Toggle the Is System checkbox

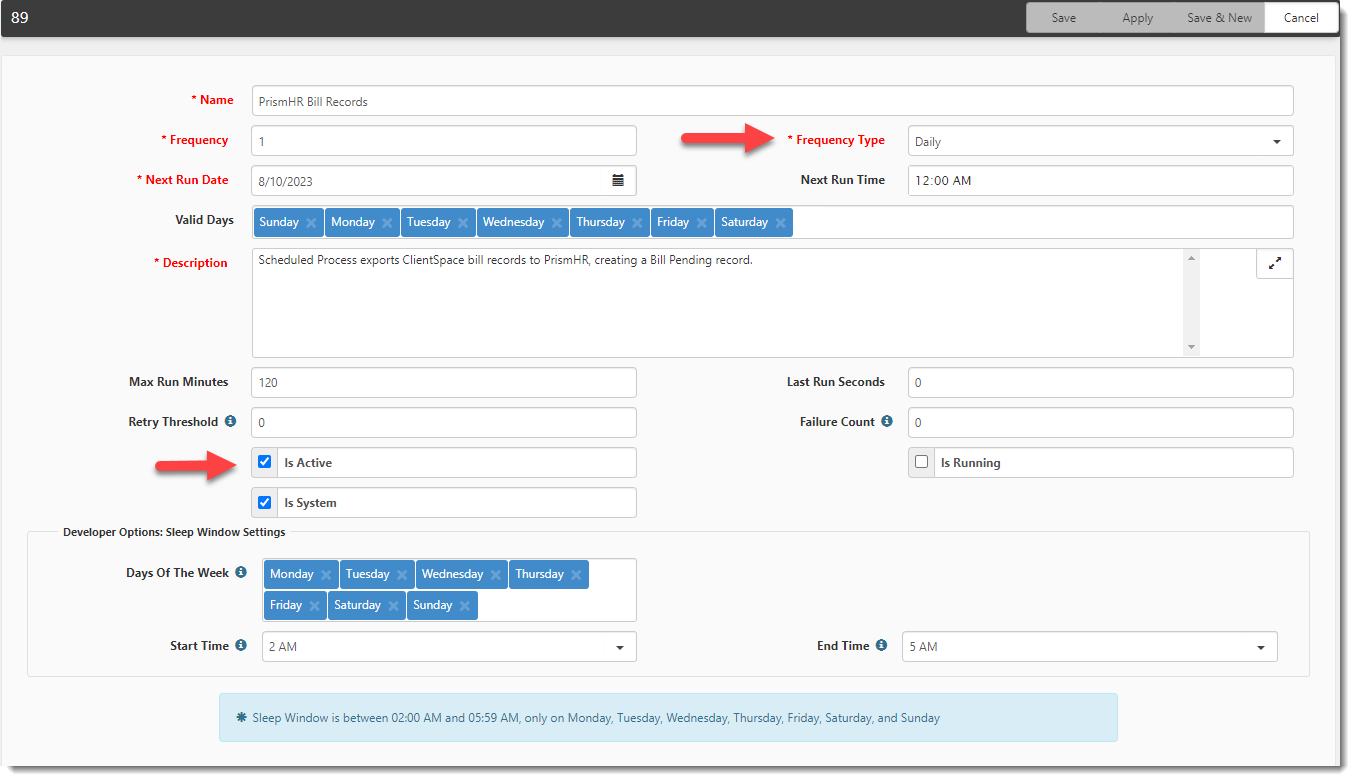265,503
